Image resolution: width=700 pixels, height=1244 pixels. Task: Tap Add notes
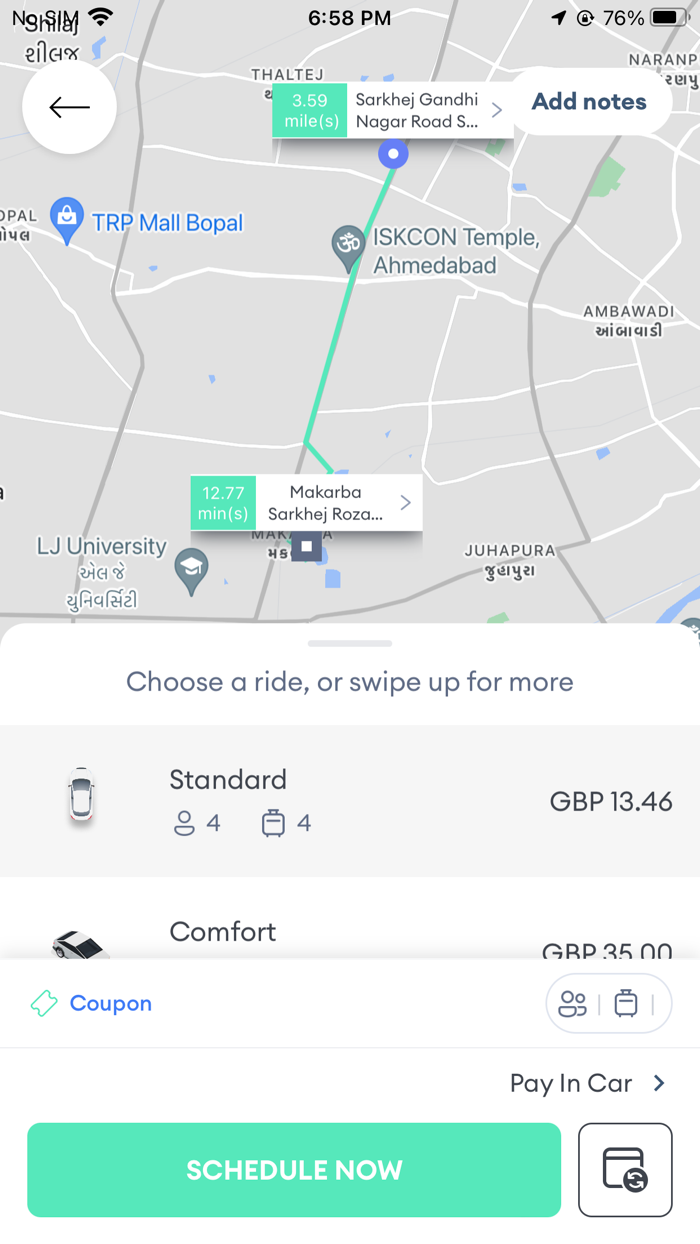pos(588,101)
